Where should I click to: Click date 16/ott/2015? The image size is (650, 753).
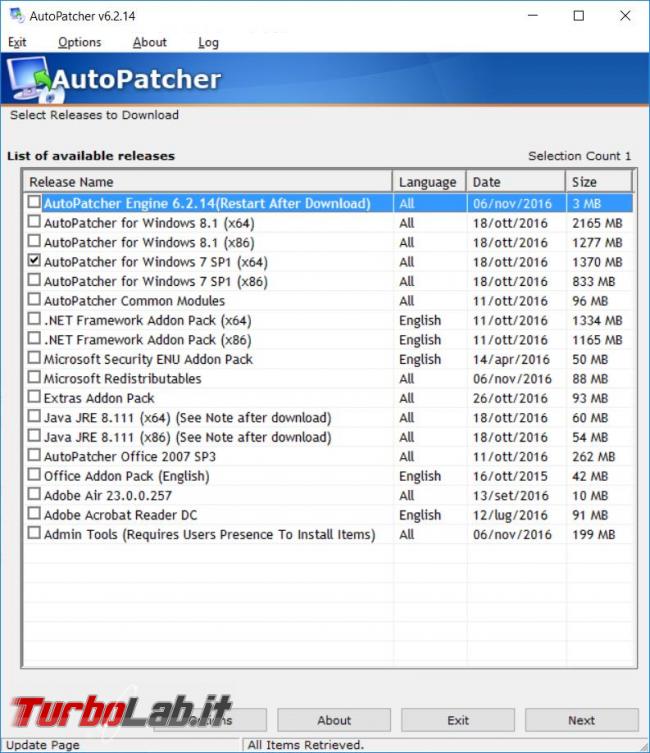click(510, 476)
